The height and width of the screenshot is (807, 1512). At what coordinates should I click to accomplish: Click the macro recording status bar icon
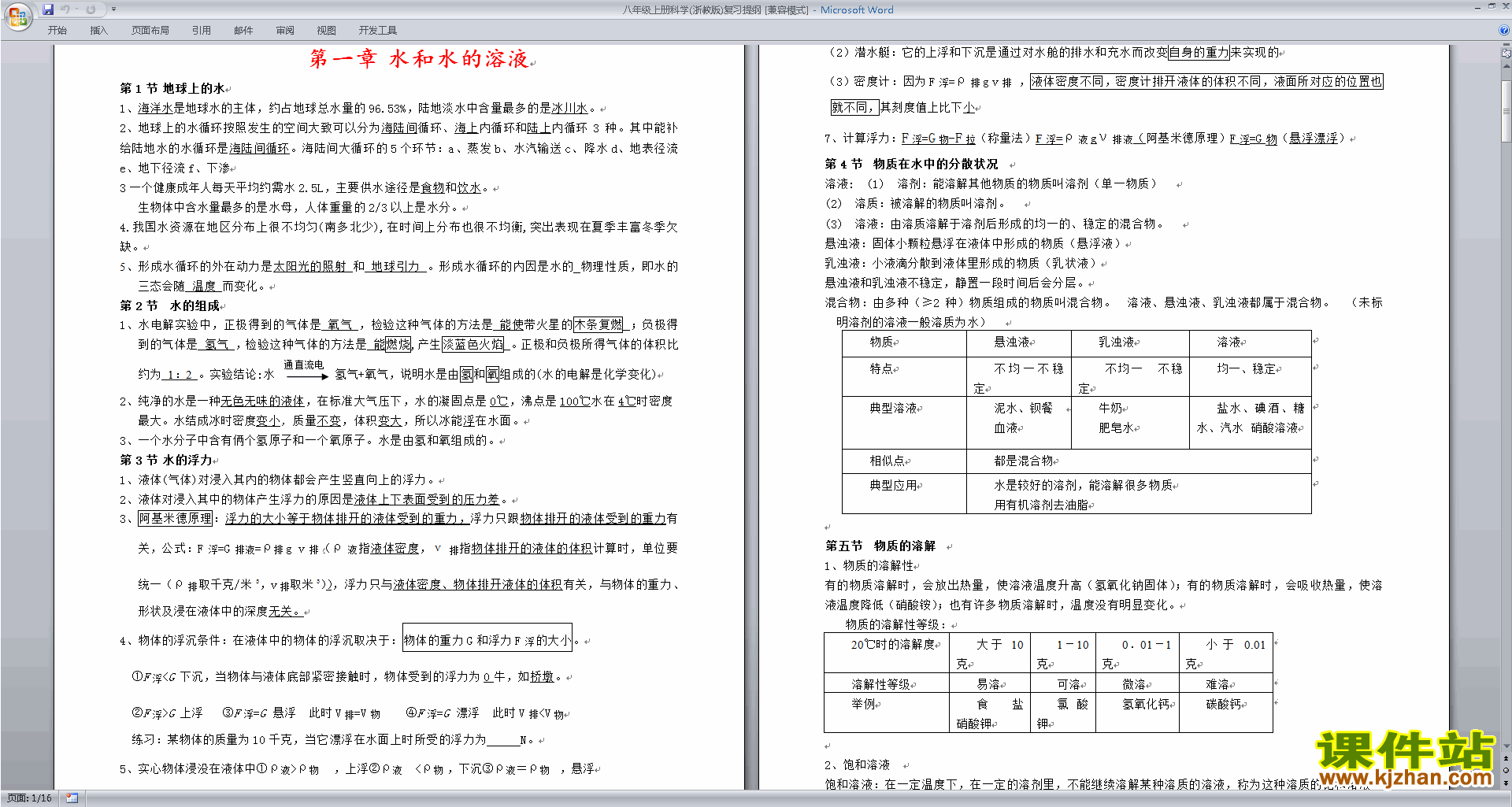(72, 798)
